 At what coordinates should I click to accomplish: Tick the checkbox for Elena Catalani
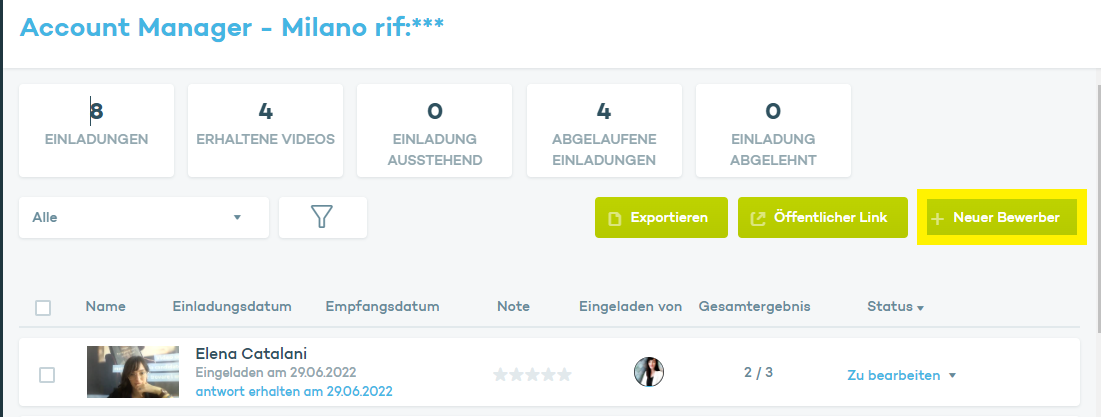coord(47,375)
